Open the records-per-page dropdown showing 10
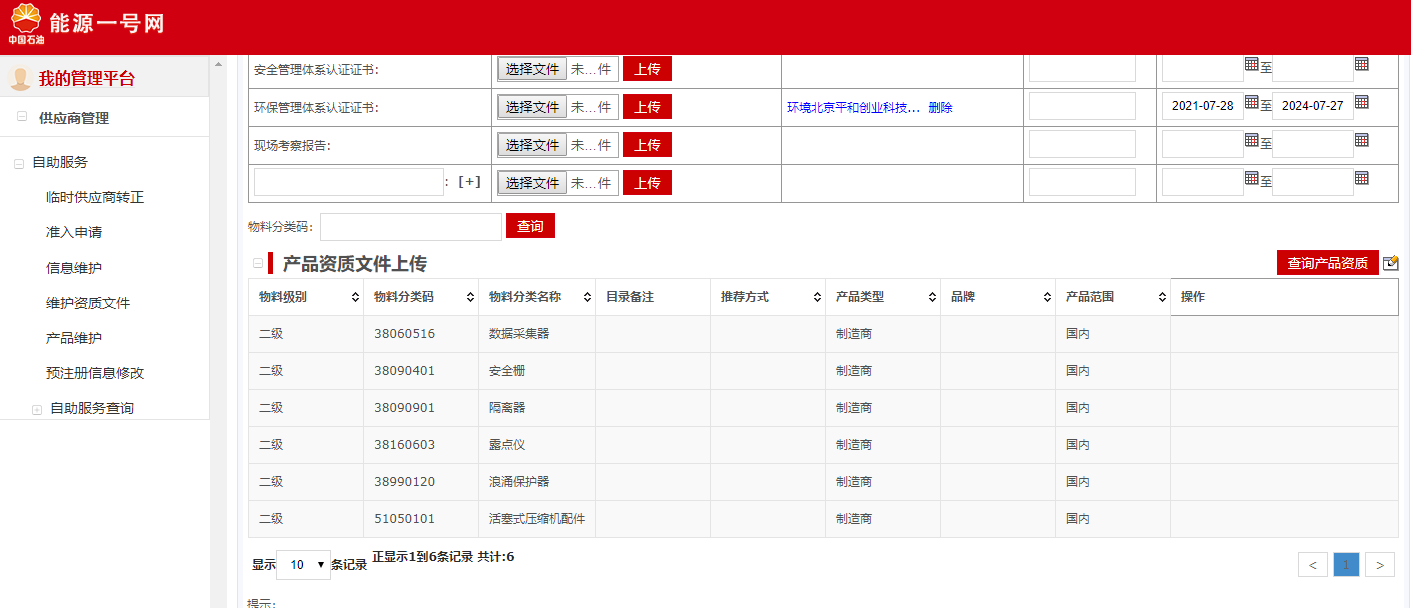 click(x=303, y=565)
